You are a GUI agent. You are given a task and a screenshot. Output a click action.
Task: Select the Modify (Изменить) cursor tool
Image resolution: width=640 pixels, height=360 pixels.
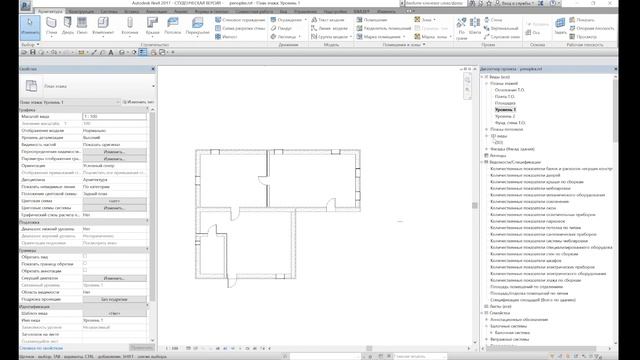click(x=30, y=27)
